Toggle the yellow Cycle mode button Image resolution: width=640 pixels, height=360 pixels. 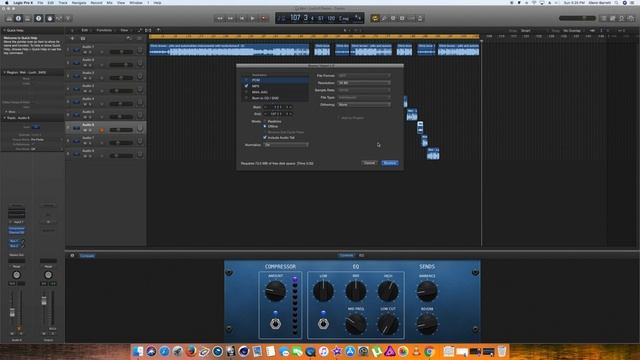point(375,18)
